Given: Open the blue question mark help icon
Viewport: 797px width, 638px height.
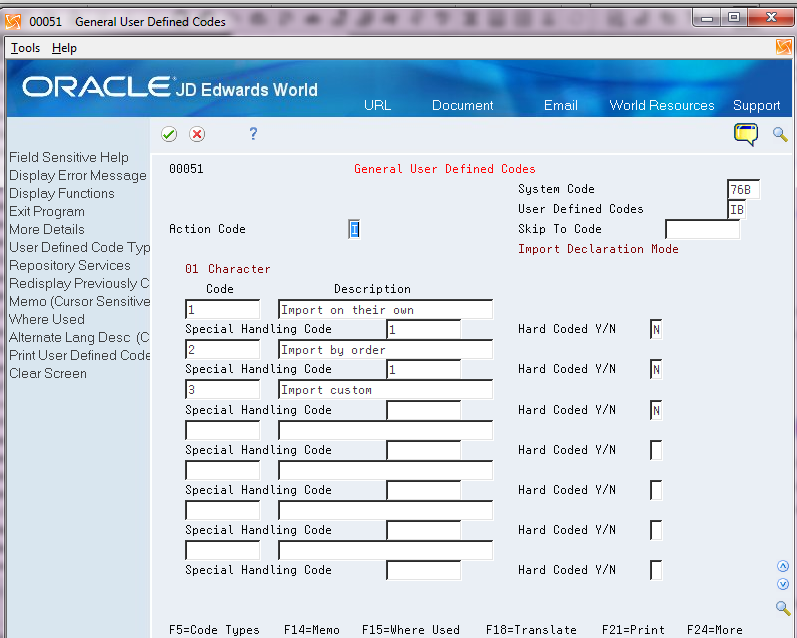Looking at the screenshot, I should [x=253, y=134].
